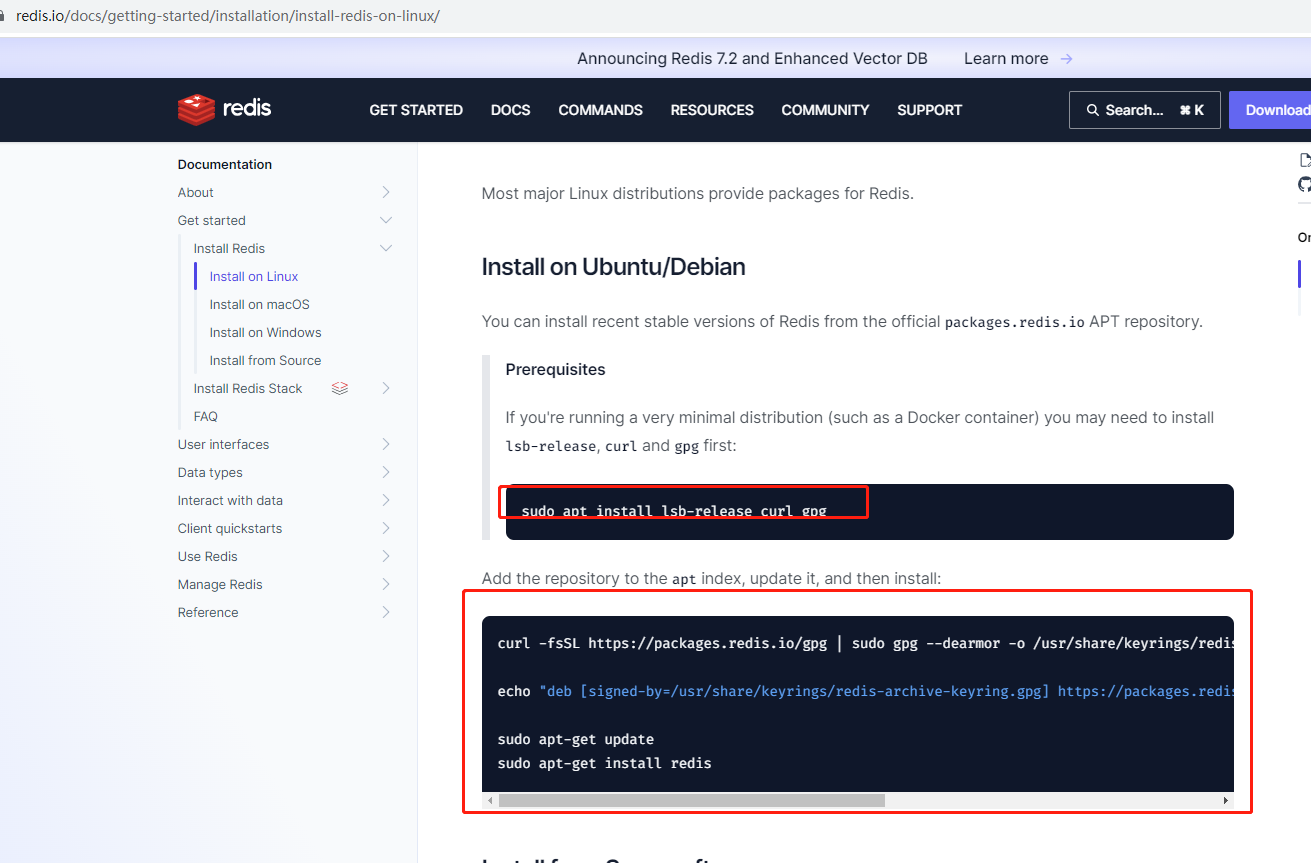Open the DOCS menu

point(510,110)
